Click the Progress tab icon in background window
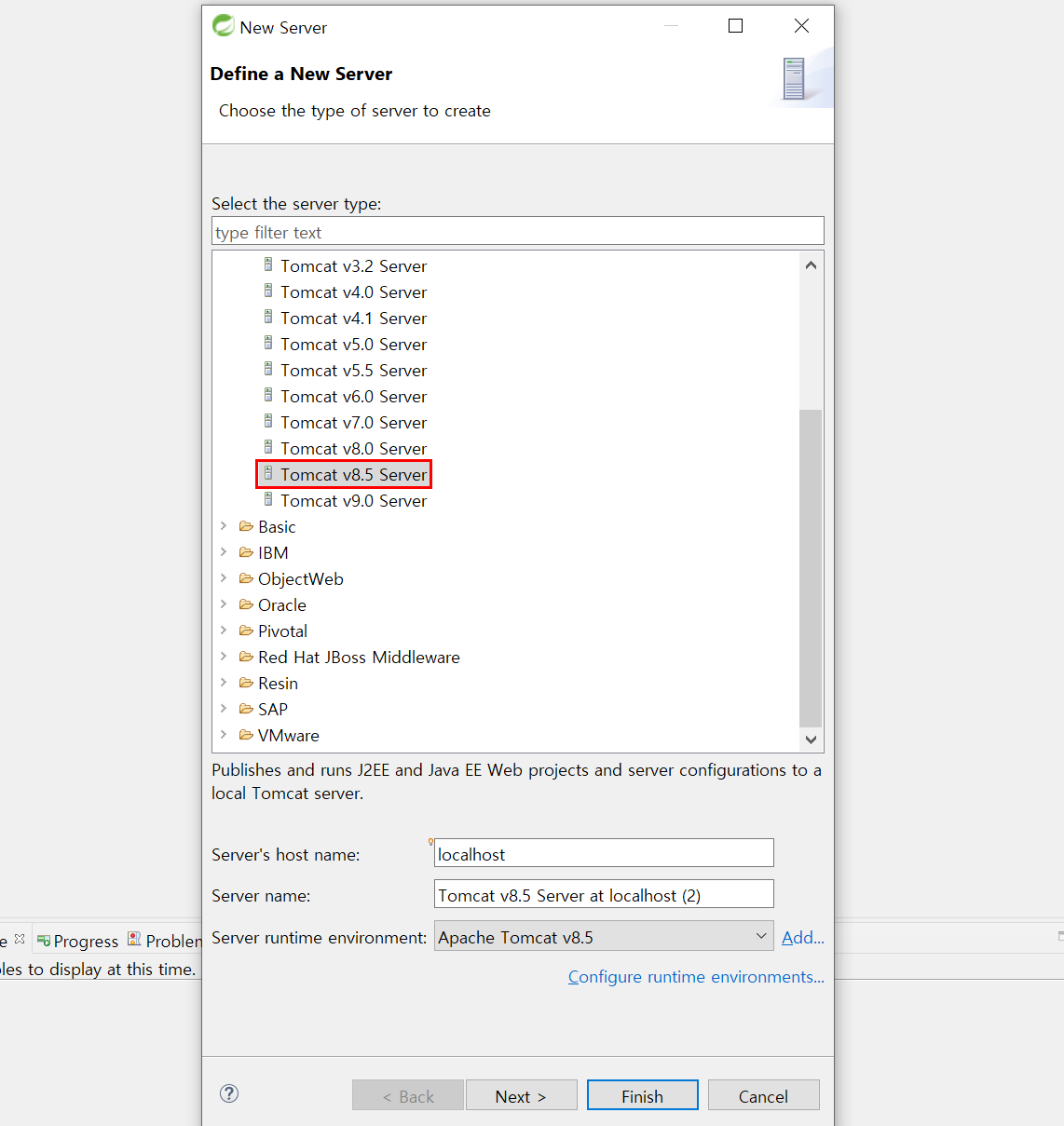The width and height of the screenshot is (1064, 1126). (43, 941)
